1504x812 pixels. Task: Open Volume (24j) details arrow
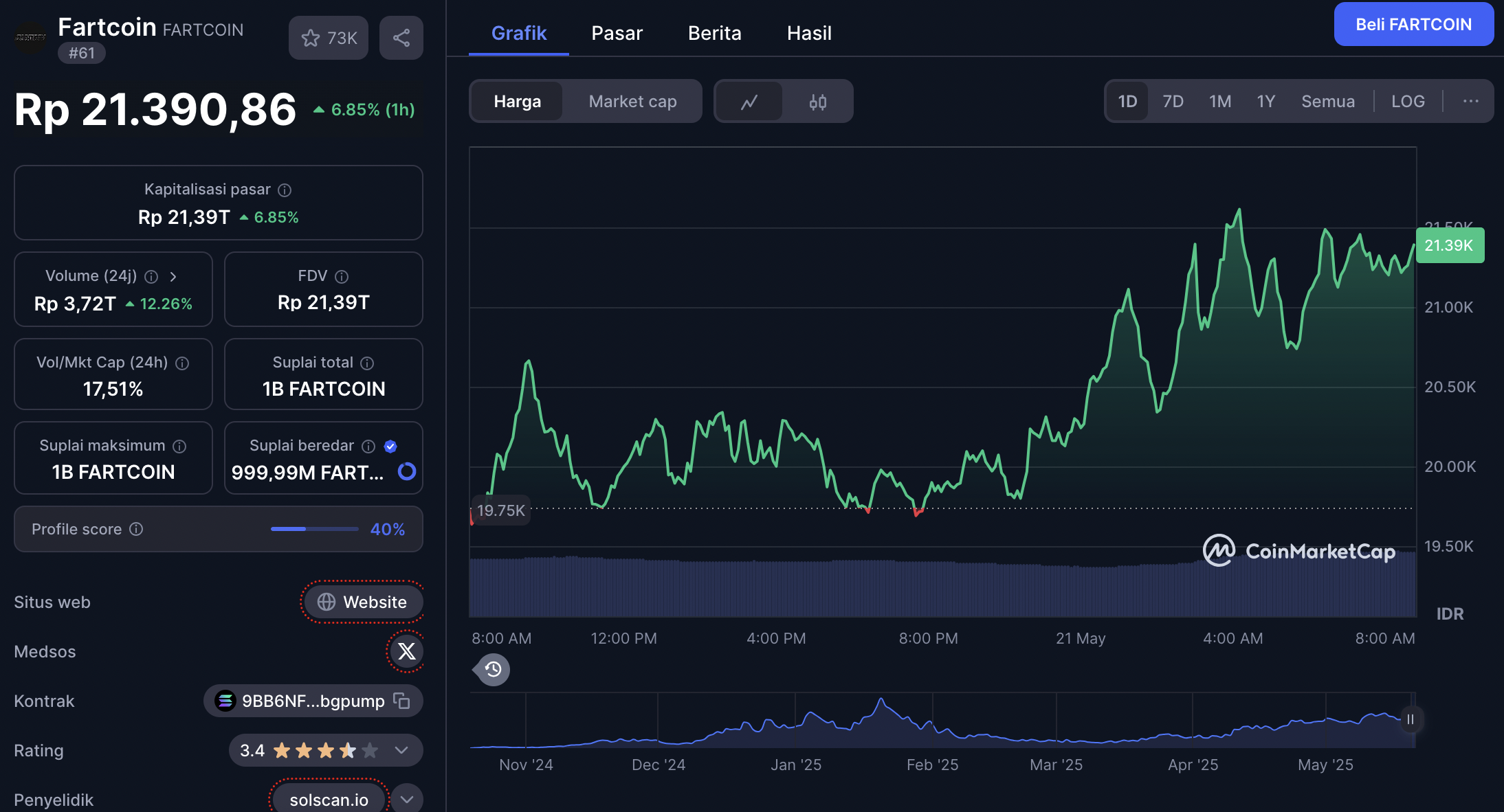pyautogui.click(x=173, y=276)
